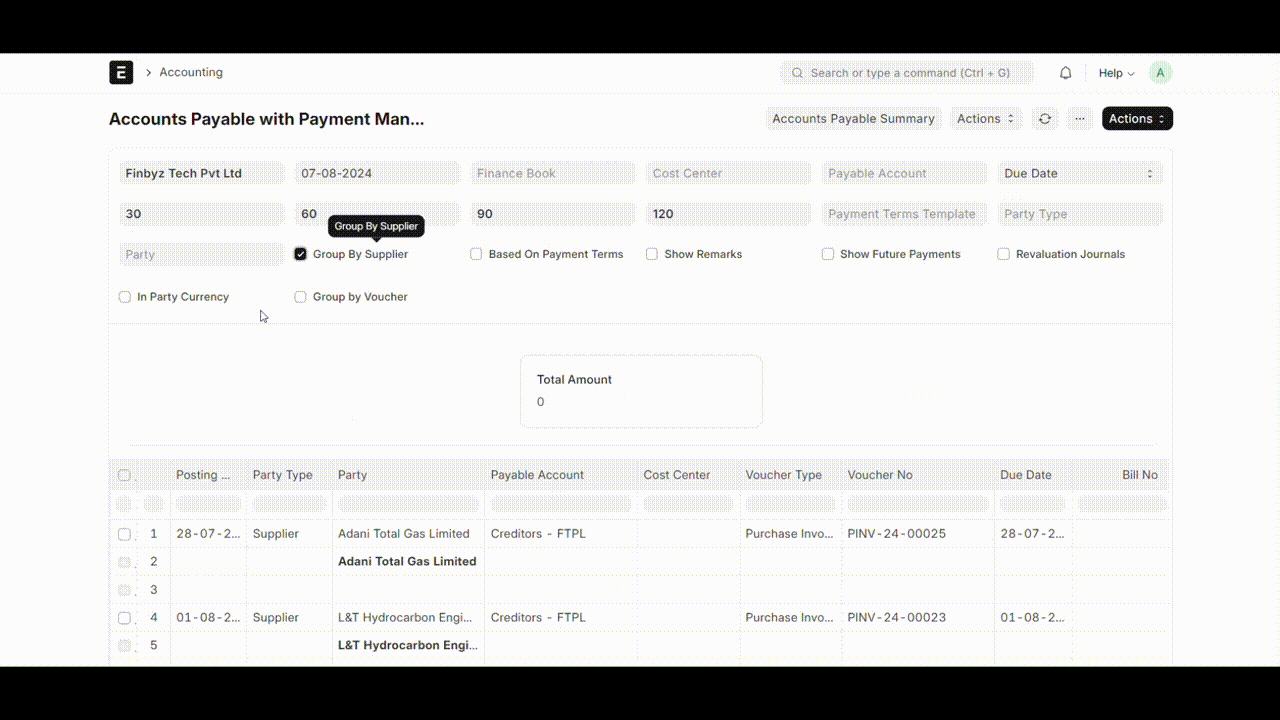Click the Party Type filter
Screen dimensions: 1280x720
pos(1080,214)
